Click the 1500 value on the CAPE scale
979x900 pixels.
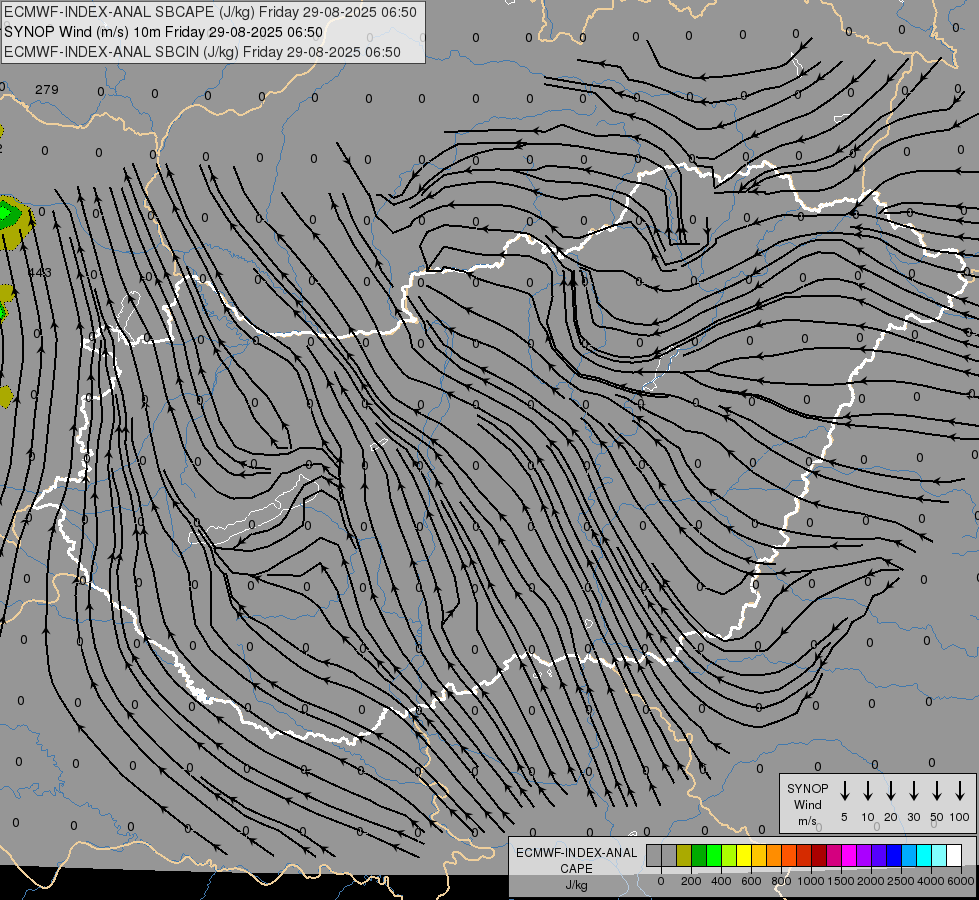coord(841,881)
